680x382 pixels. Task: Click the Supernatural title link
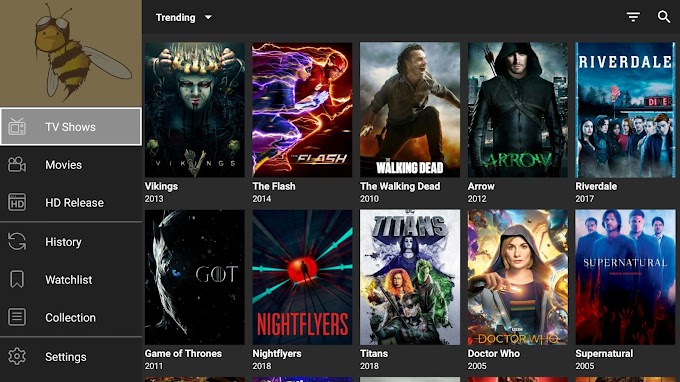tap(604, 353)
